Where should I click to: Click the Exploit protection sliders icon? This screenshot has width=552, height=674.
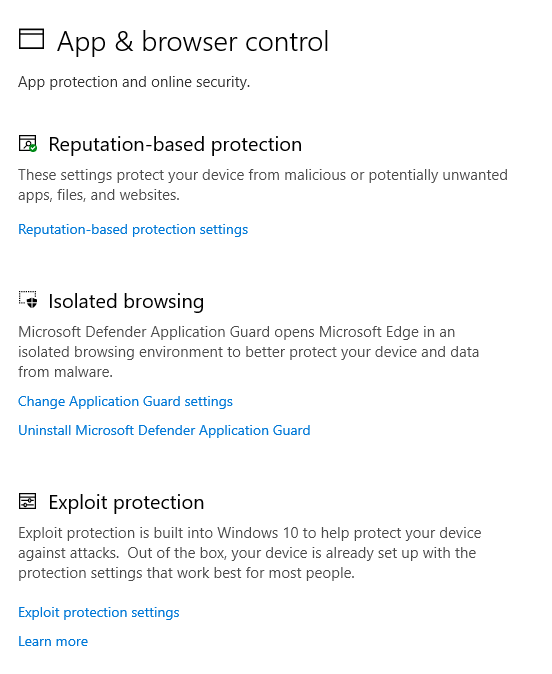pos(28,501)
